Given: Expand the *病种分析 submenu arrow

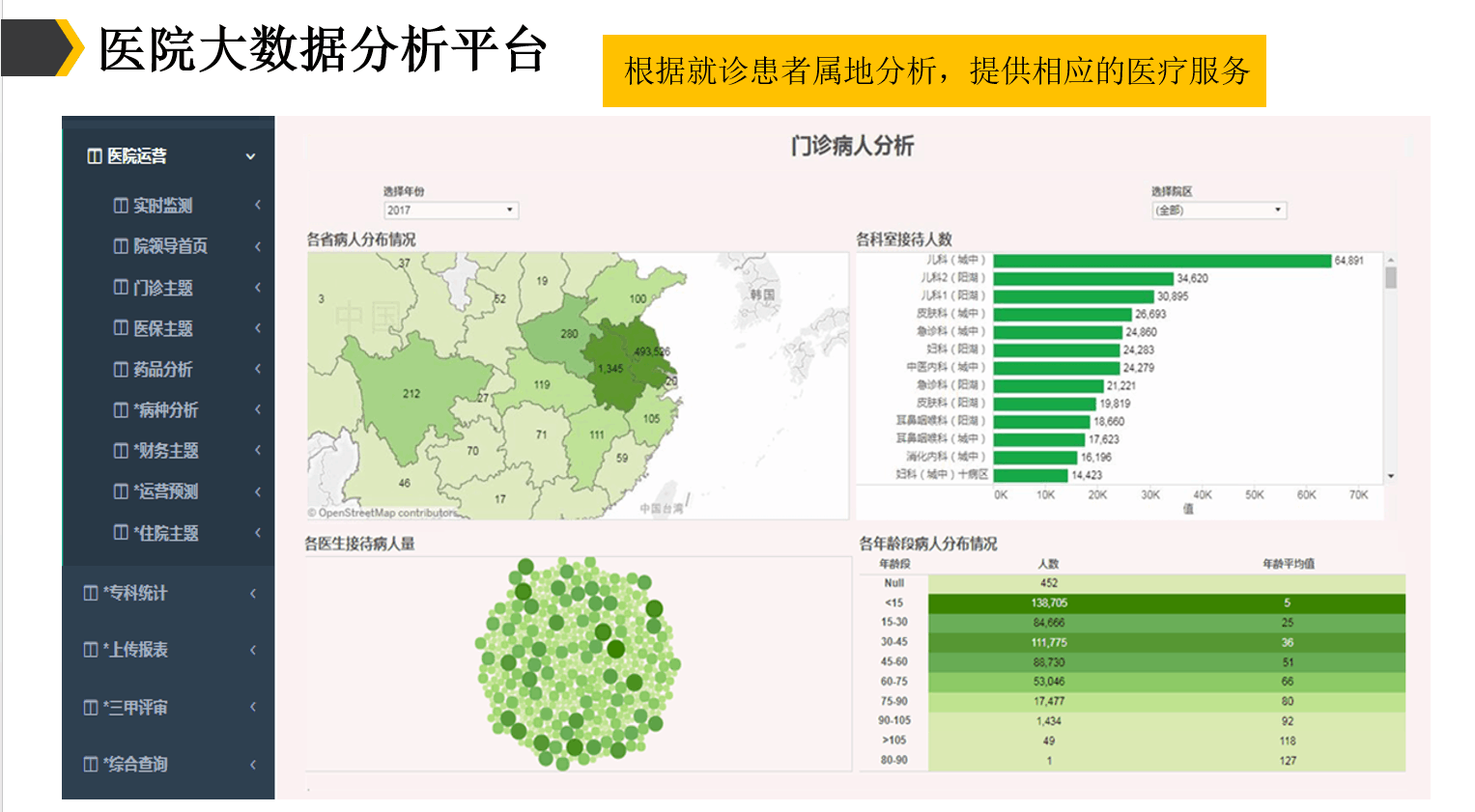Looking at the screenshot, I should point(258,409).
